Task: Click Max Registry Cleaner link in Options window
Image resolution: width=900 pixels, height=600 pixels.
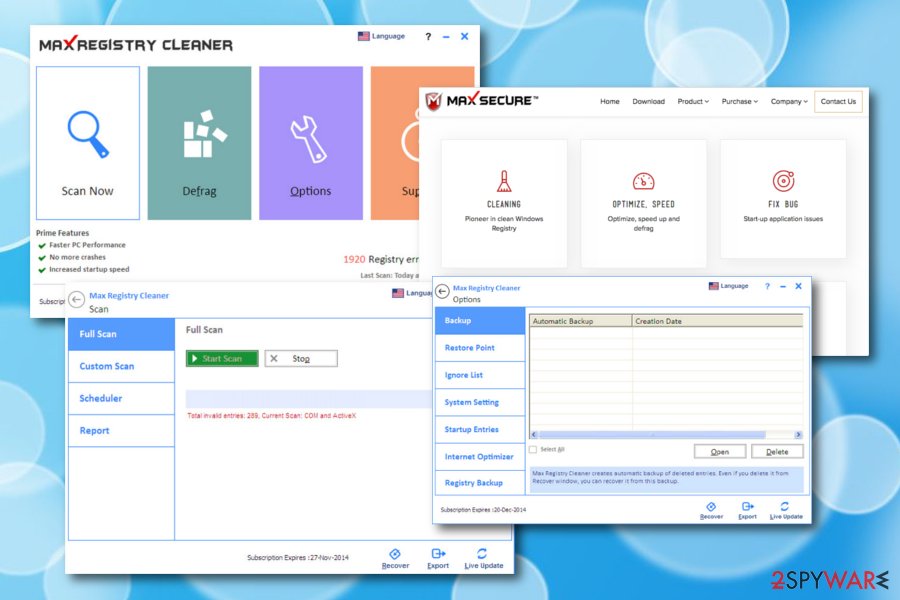Action: click(x=486, y=288)
